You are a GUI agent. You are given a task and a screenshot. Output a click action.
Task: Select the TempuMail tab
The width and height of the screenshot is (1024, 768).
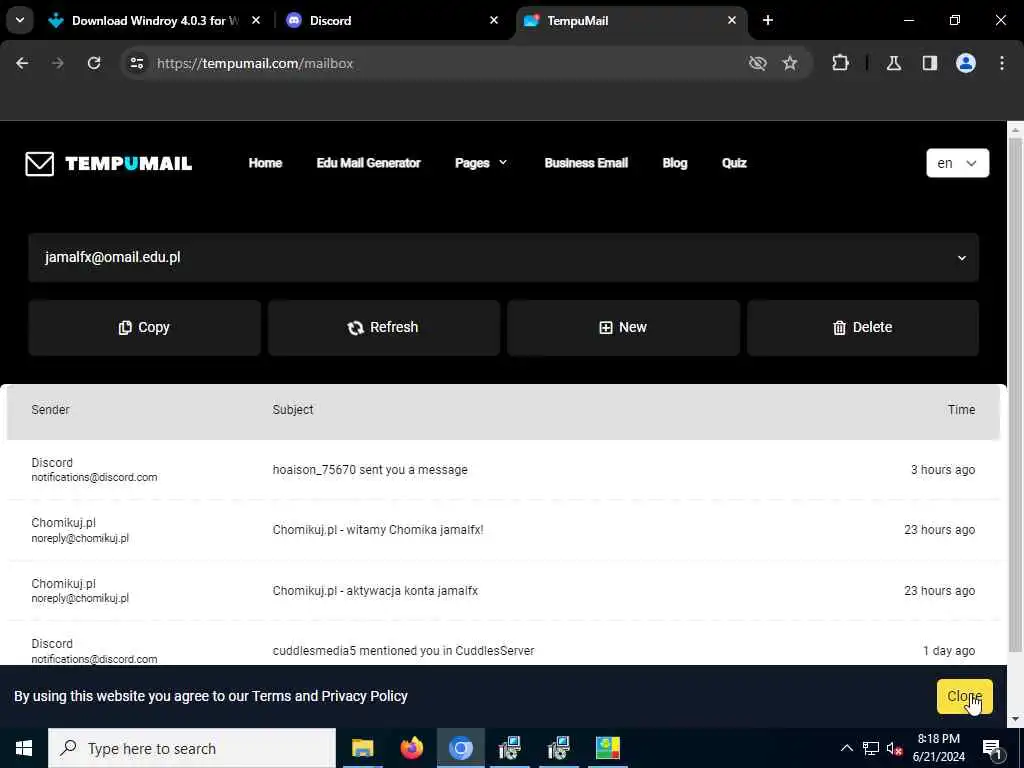click(x=631, y=20)
